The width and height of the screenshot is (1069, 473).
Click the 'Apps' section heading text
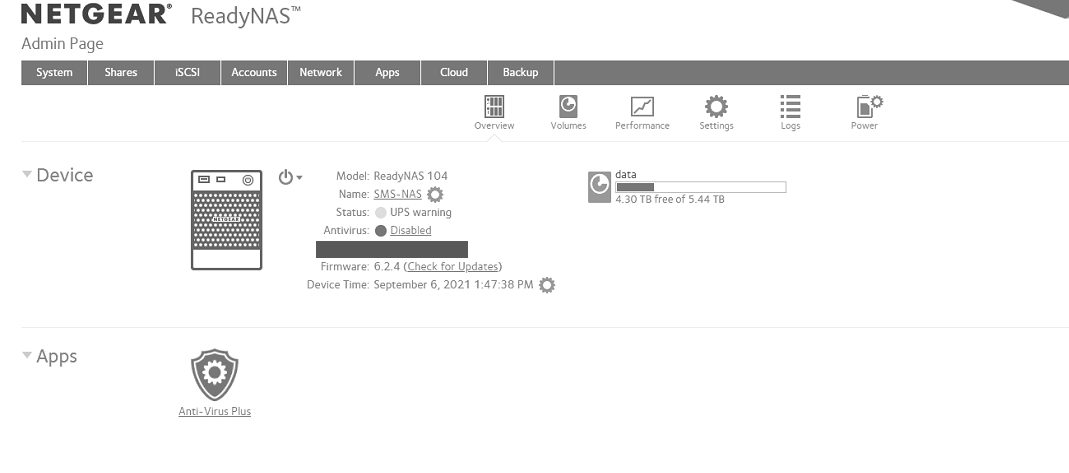coord(57,356)
